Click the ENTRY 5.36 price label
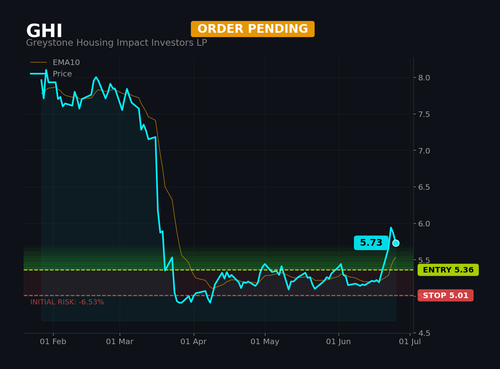500x369 pixels. [x=448, y=270]
